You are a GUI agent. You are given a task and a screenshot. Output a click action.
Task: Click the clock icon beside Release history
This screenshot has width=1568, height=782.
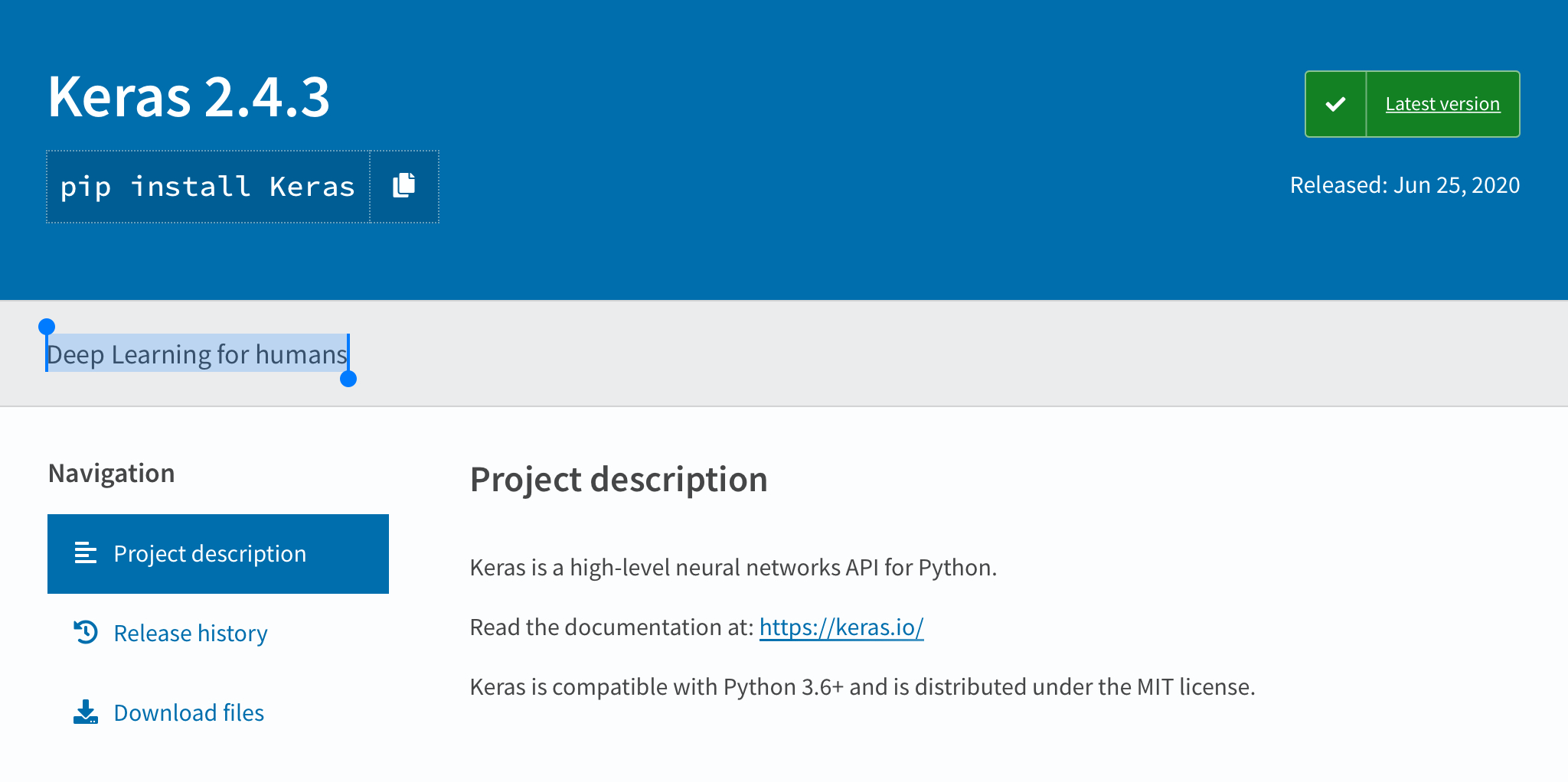click(86, 633)
